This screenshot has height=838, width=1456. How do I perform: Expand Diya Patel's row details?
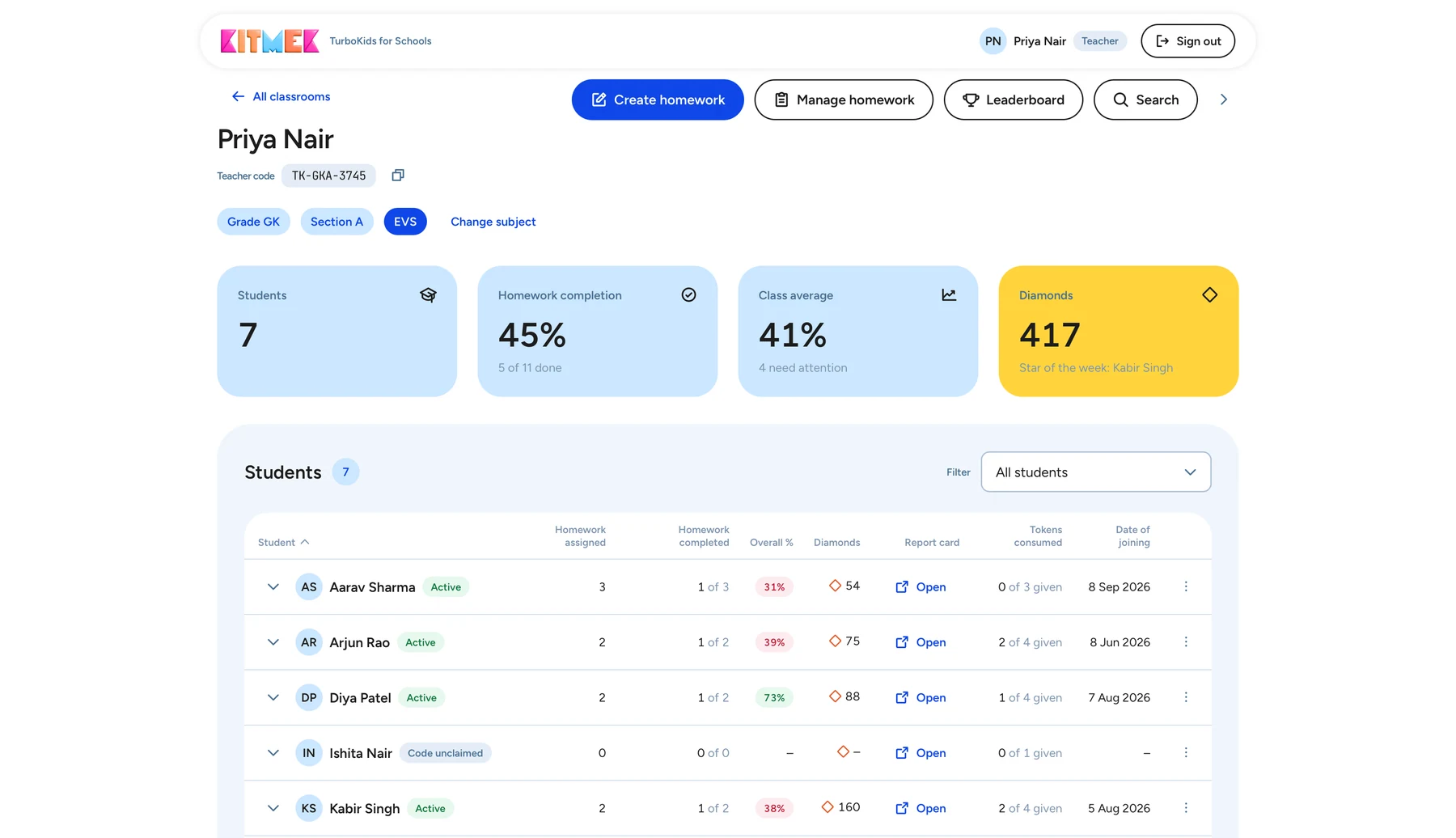(273, 698)
